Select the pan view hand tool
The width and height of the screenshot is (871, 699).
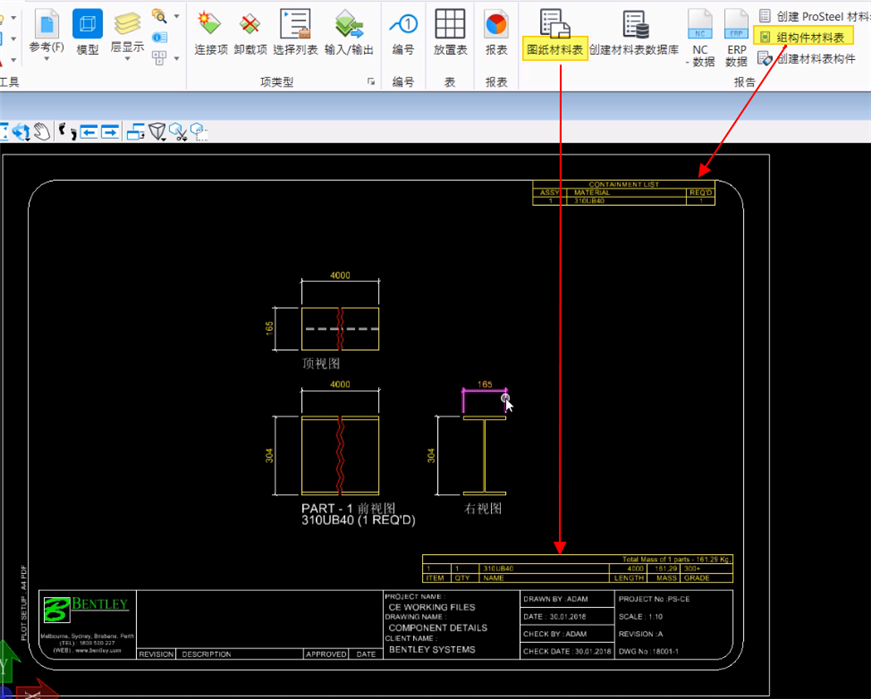click(x=40, y=131)
